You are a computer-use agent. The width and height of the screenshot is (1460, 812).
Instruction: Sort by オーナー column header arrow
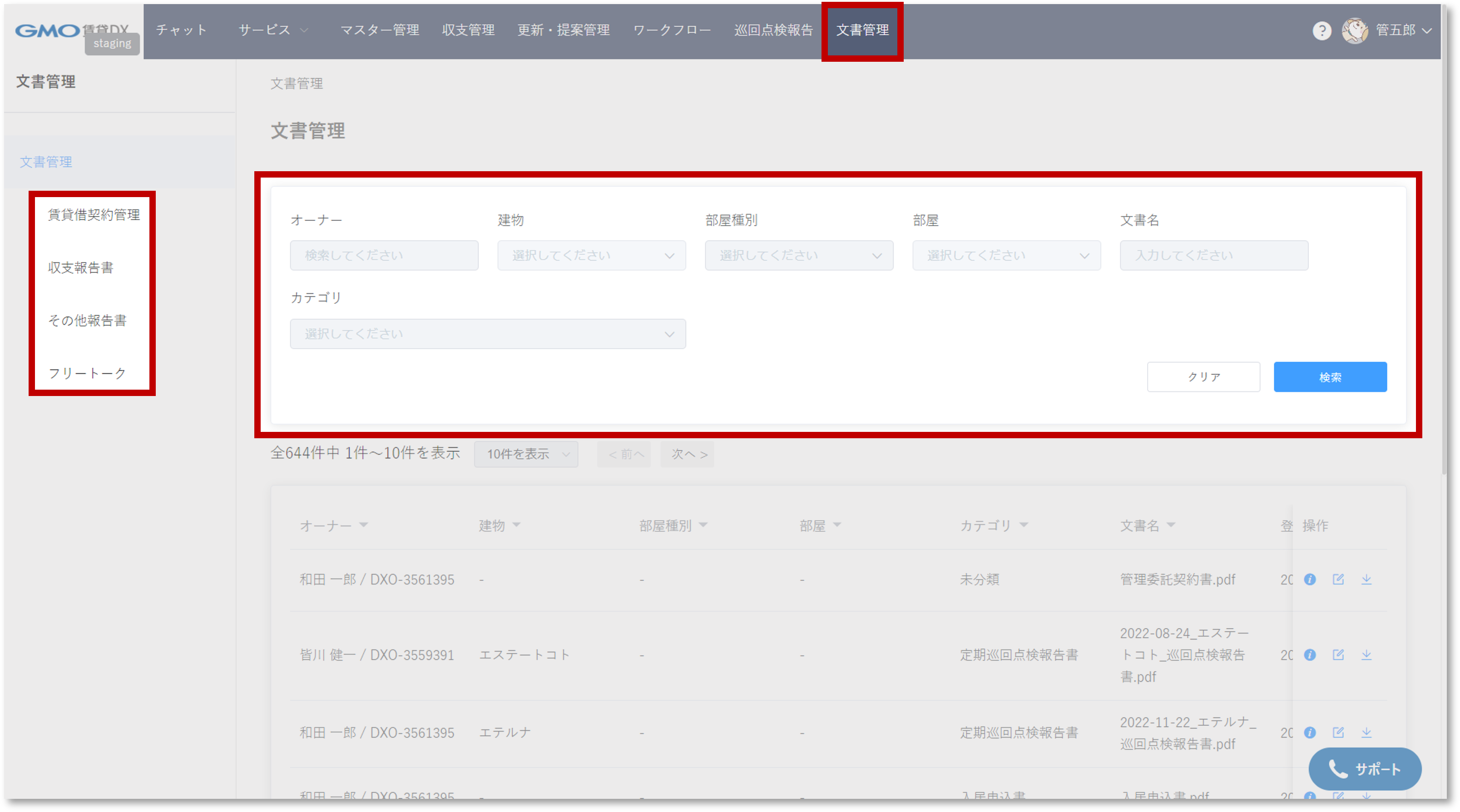pos(364,525)
